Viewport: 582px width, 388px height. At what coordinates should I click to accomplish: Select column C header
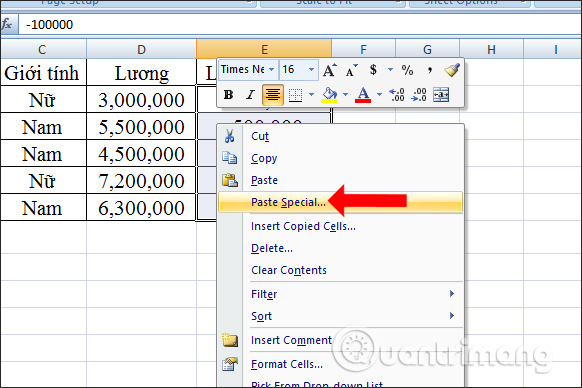(43, 49)
